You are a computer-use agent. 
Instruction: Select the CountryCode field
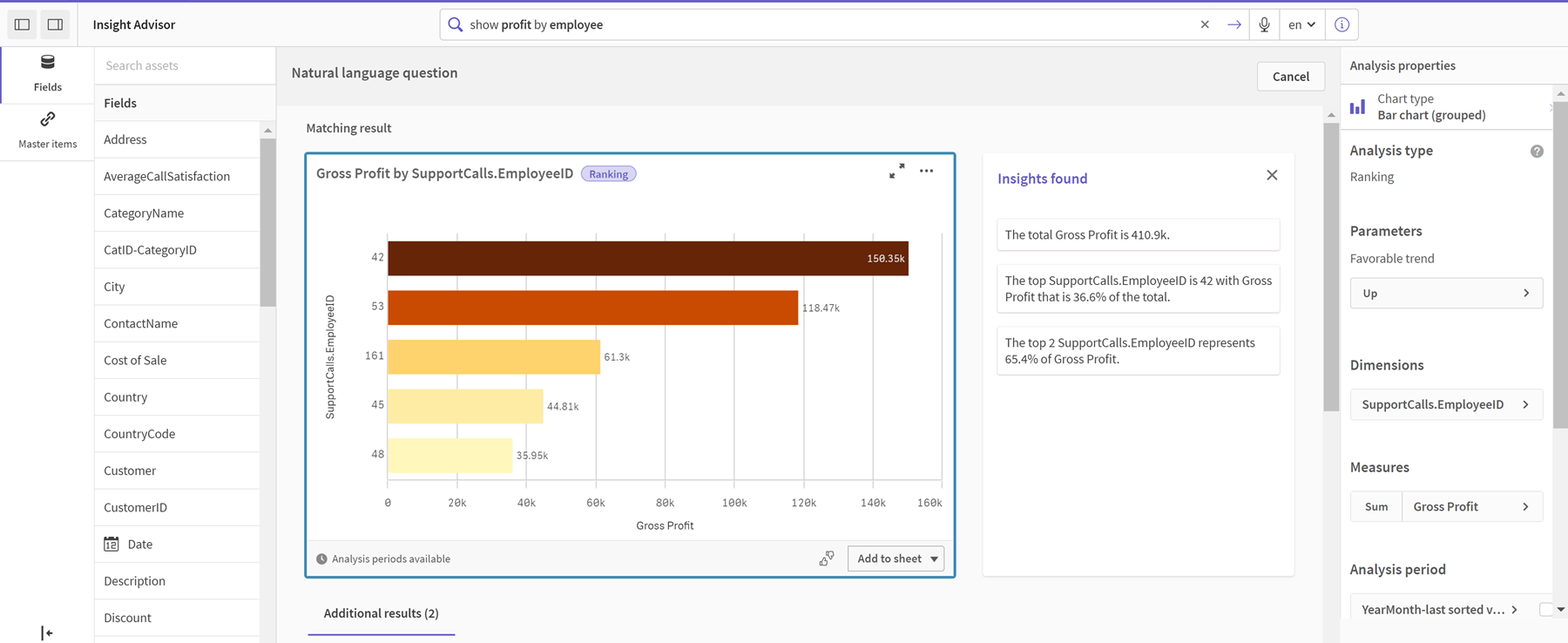point(177,433)
